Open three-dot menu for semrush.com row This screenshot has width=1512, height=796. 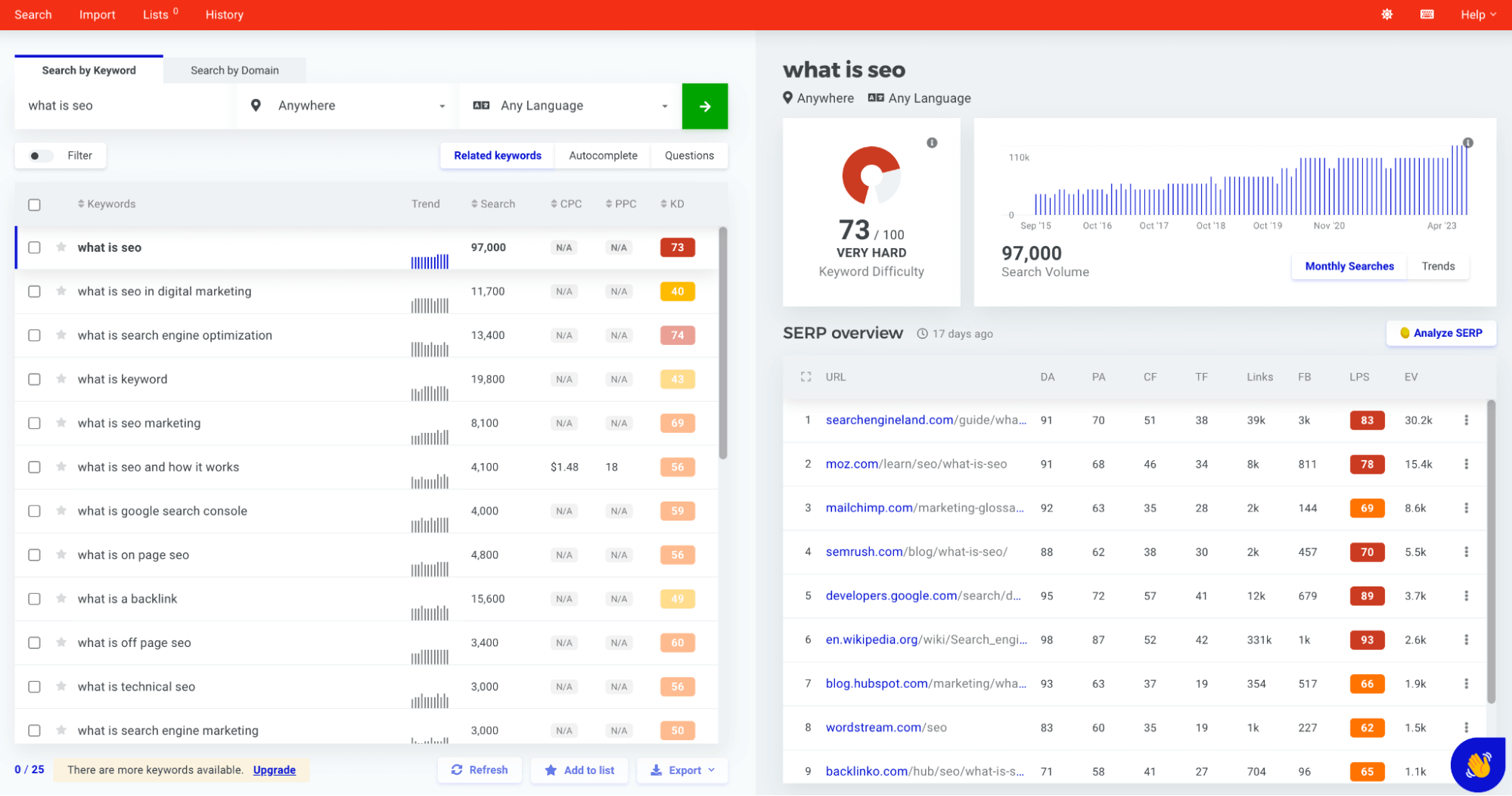(x=1466, y=552)
